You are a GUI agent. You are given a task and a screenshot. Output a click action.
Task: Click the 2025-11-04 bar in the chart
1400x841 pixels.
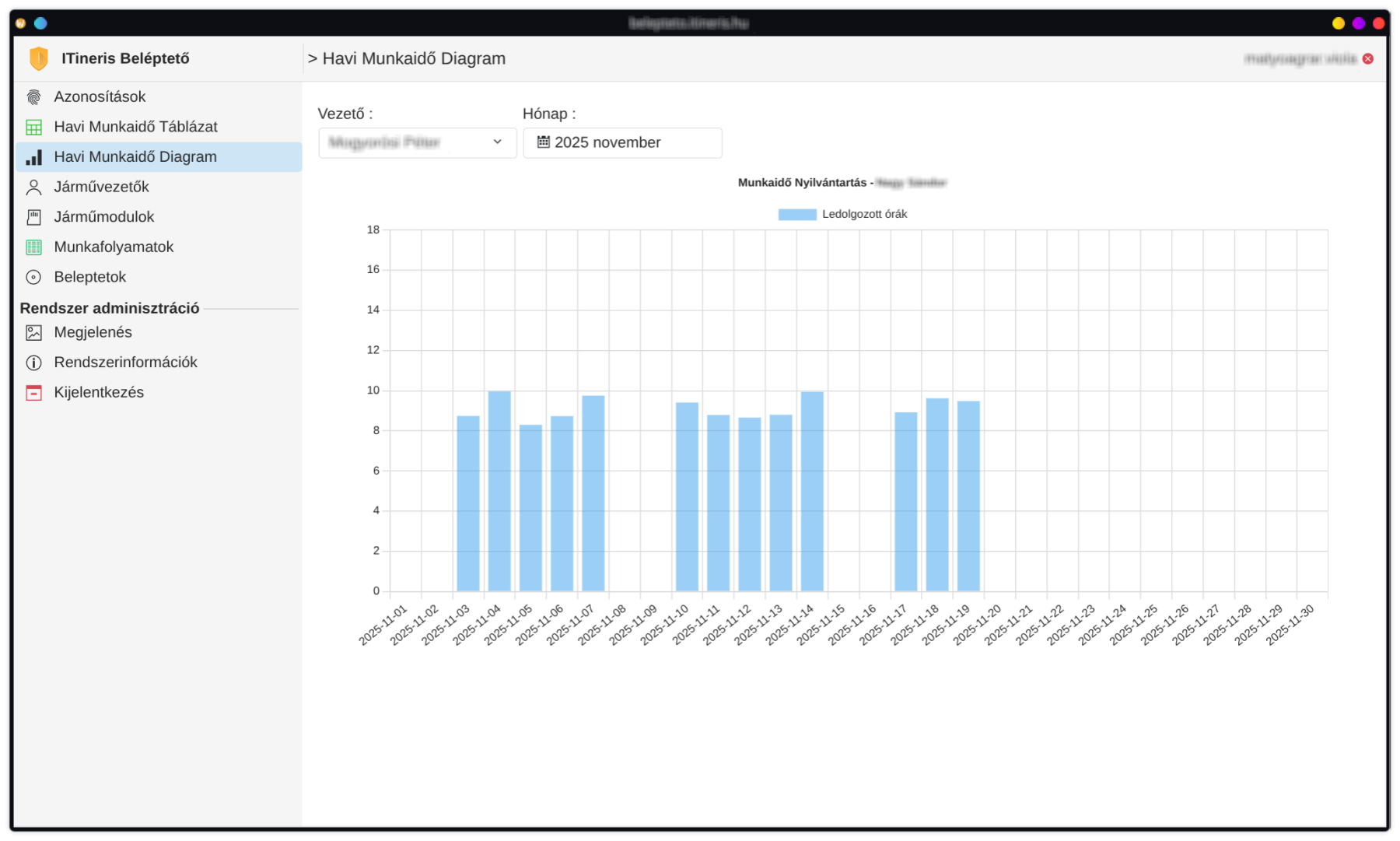[x=499, y=491]
